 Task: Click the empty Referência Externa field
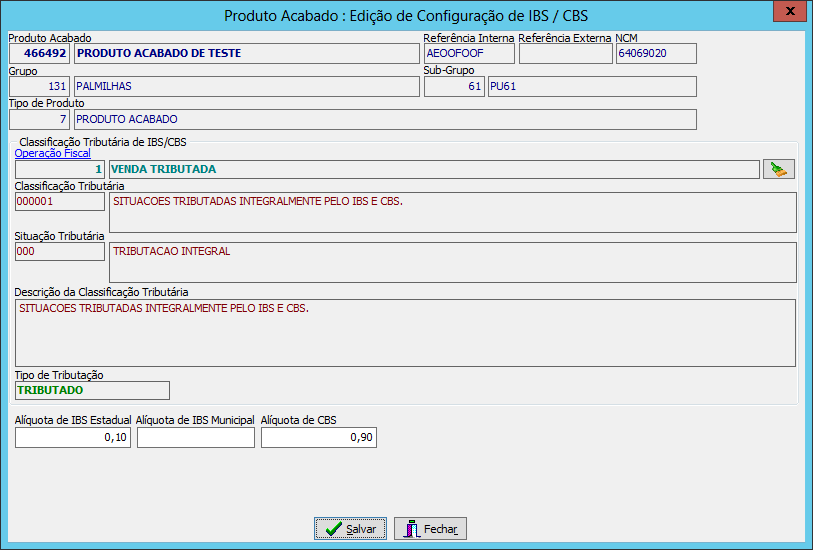(565, 54)
